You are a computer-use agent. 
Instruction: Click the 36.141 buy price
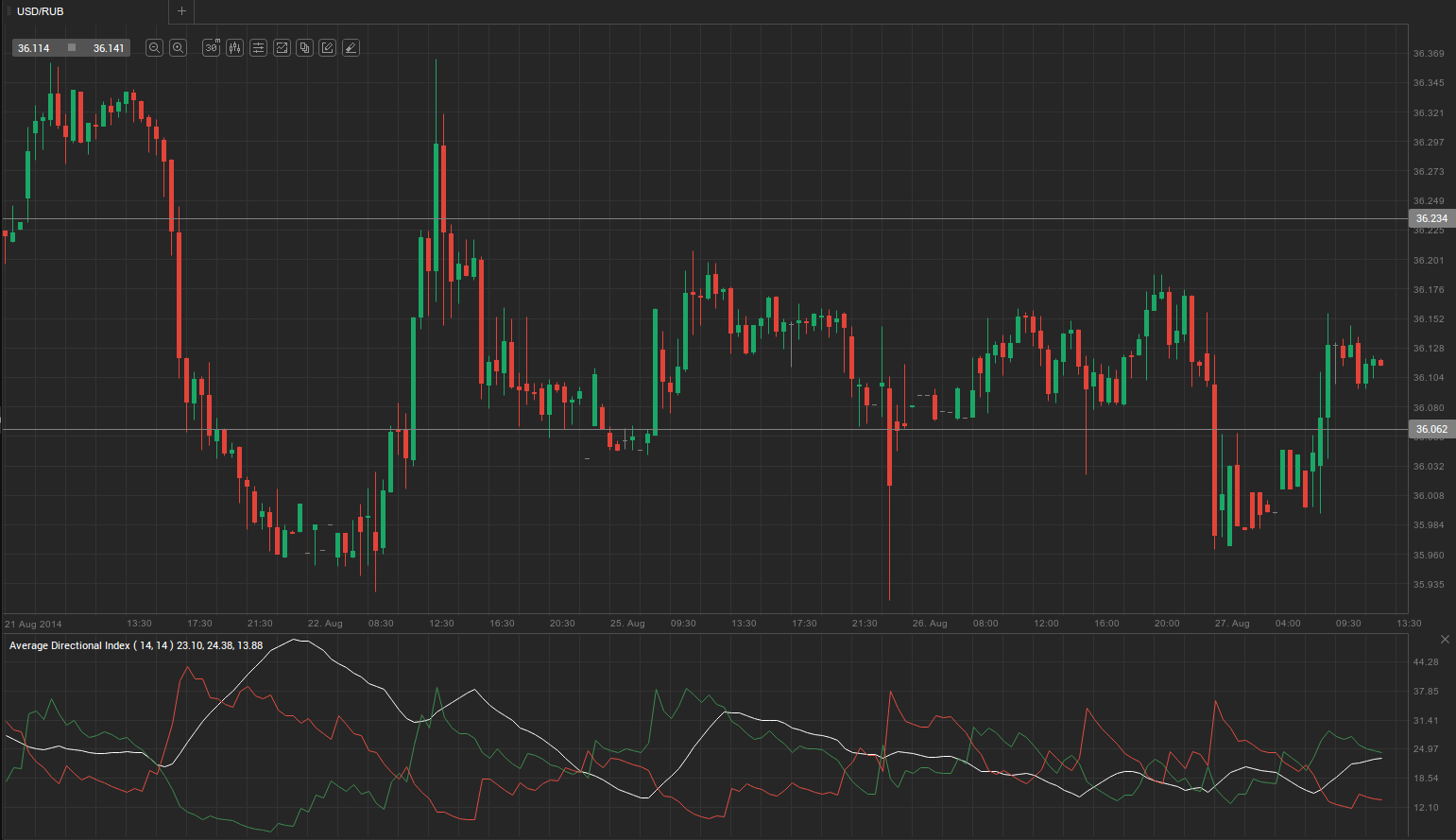pos(109,48)
